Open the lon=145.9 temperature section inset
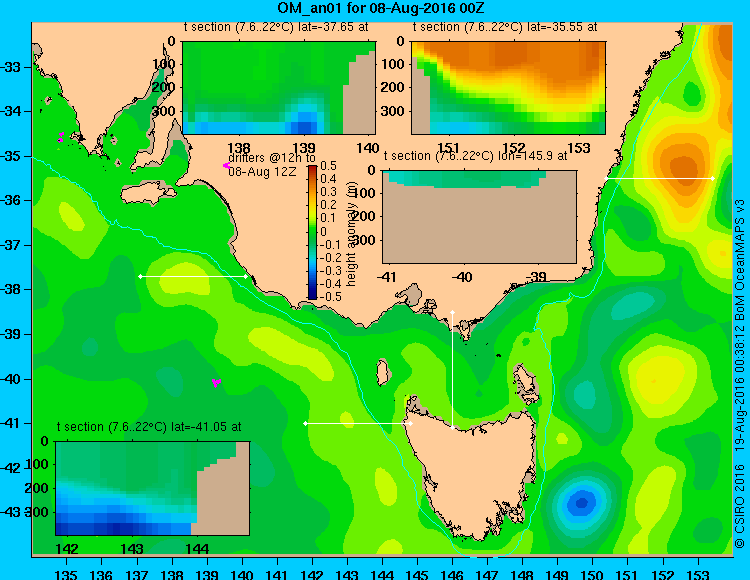 pyautogui.click(x=479, y=217)
